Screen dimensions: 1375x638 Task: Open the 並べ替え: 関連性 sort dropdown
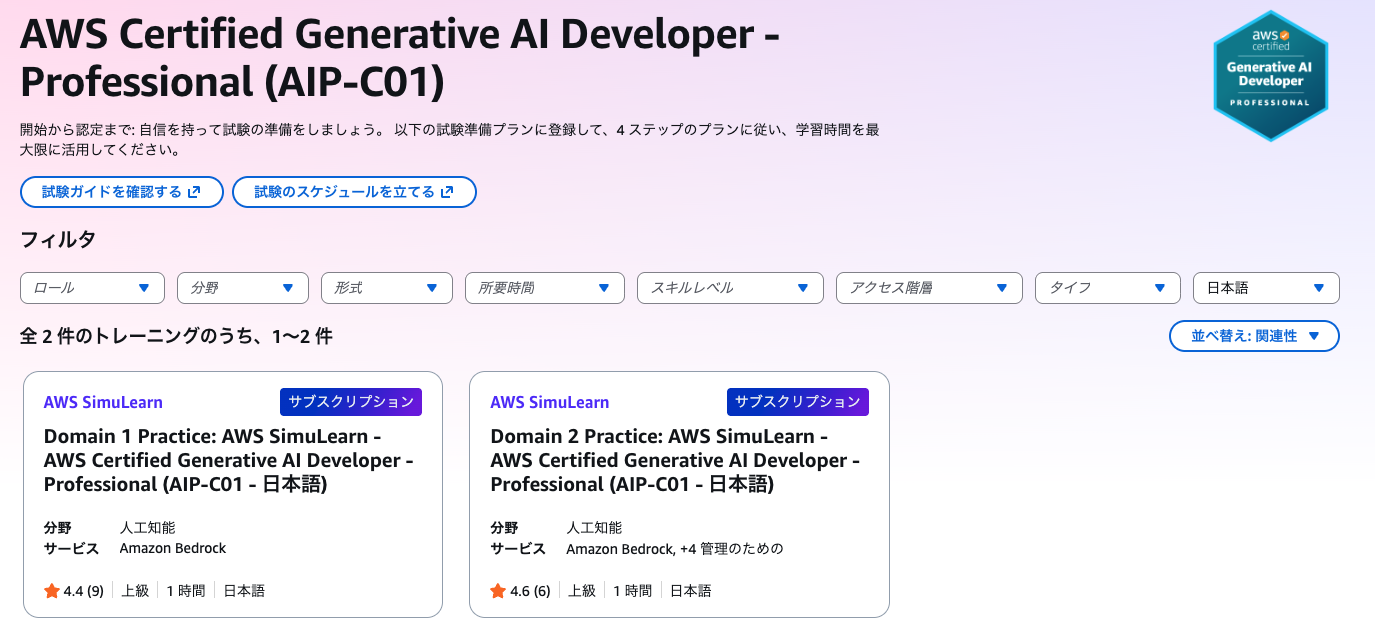[x=1254, y=336]
